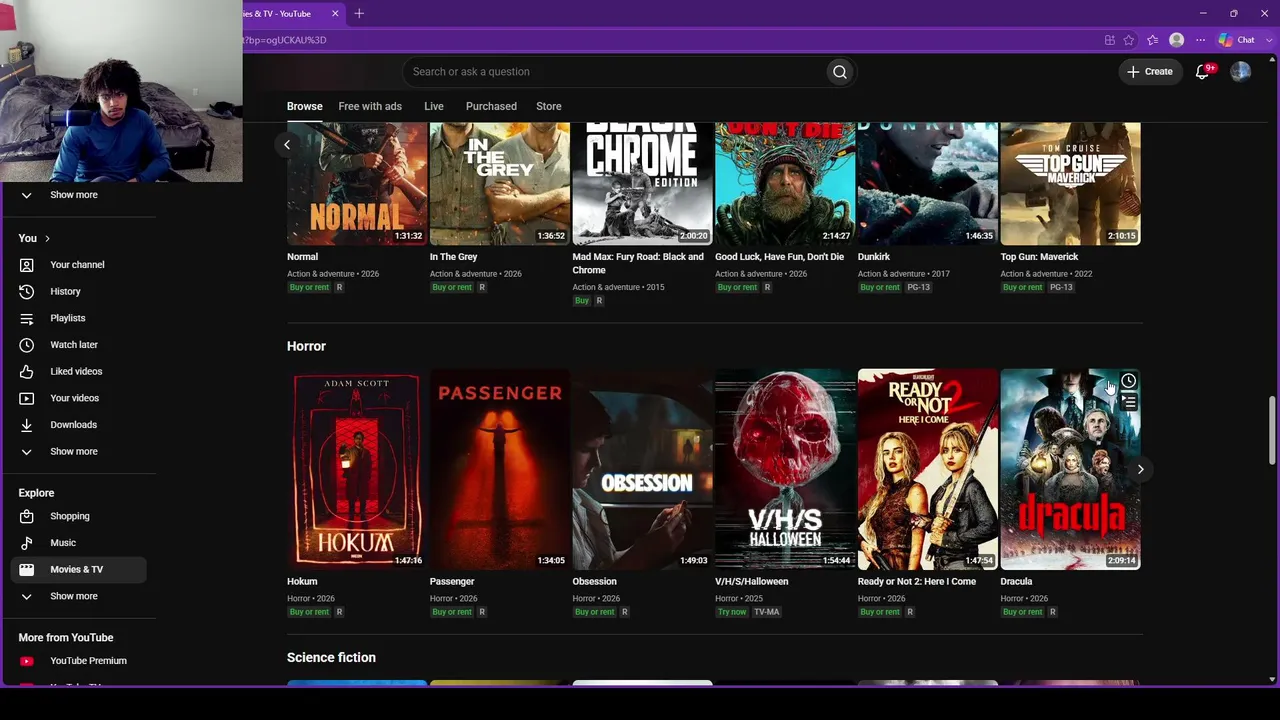Add Dracula to Watch later clock icon

tap(1128, 381)
